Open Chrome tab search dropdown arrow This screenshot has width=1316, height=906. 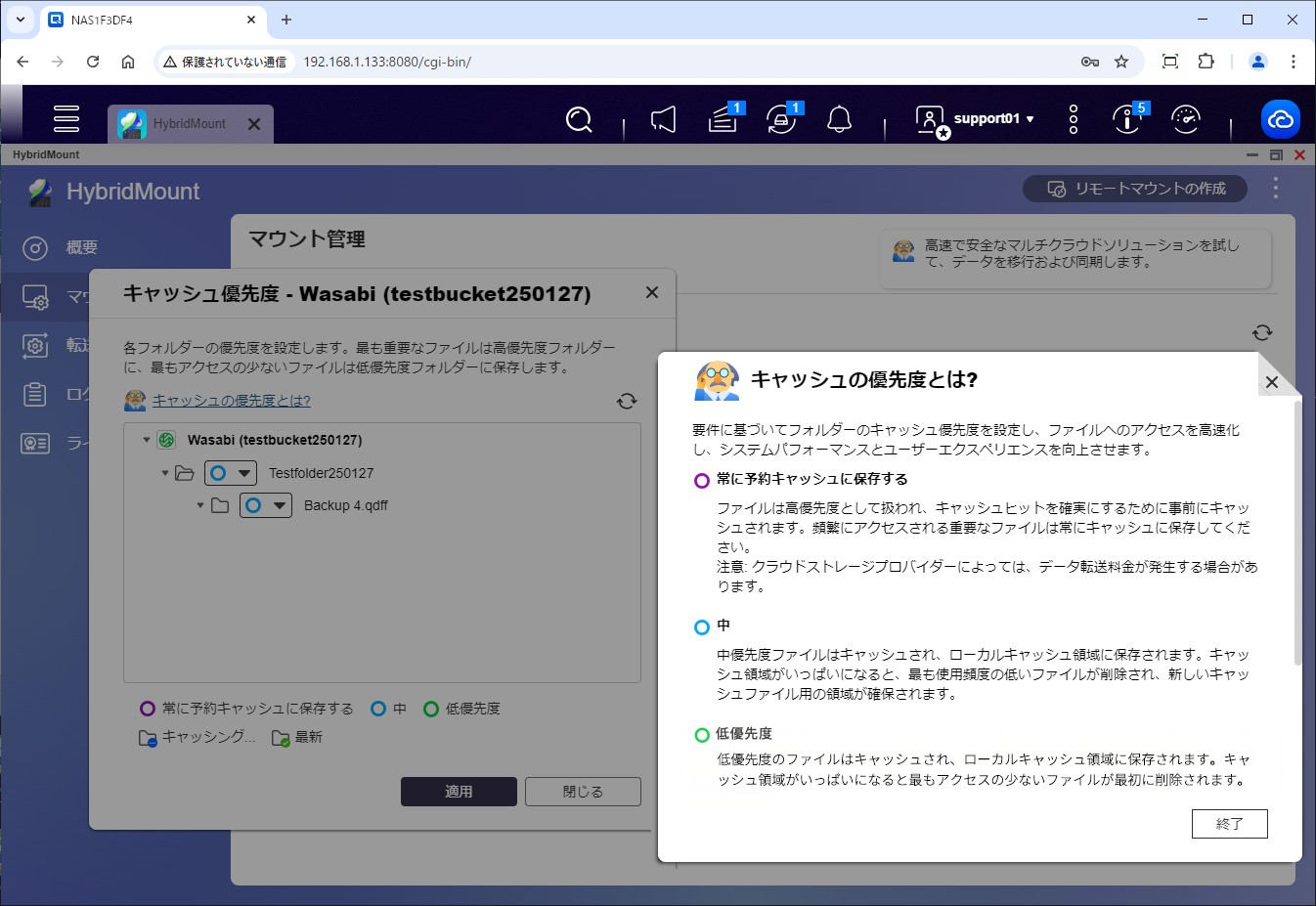tap(21, 20)
